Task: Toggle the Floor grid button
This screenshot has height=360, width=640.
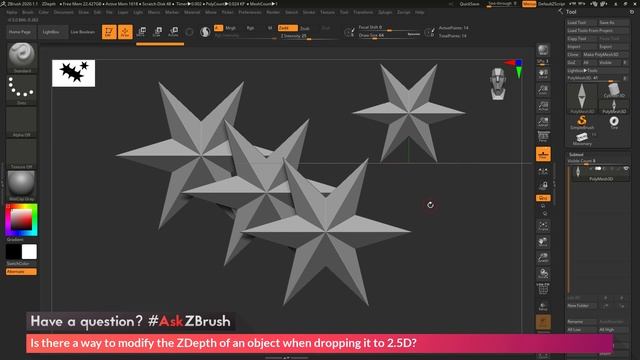Action: click(x=543, y=154)
